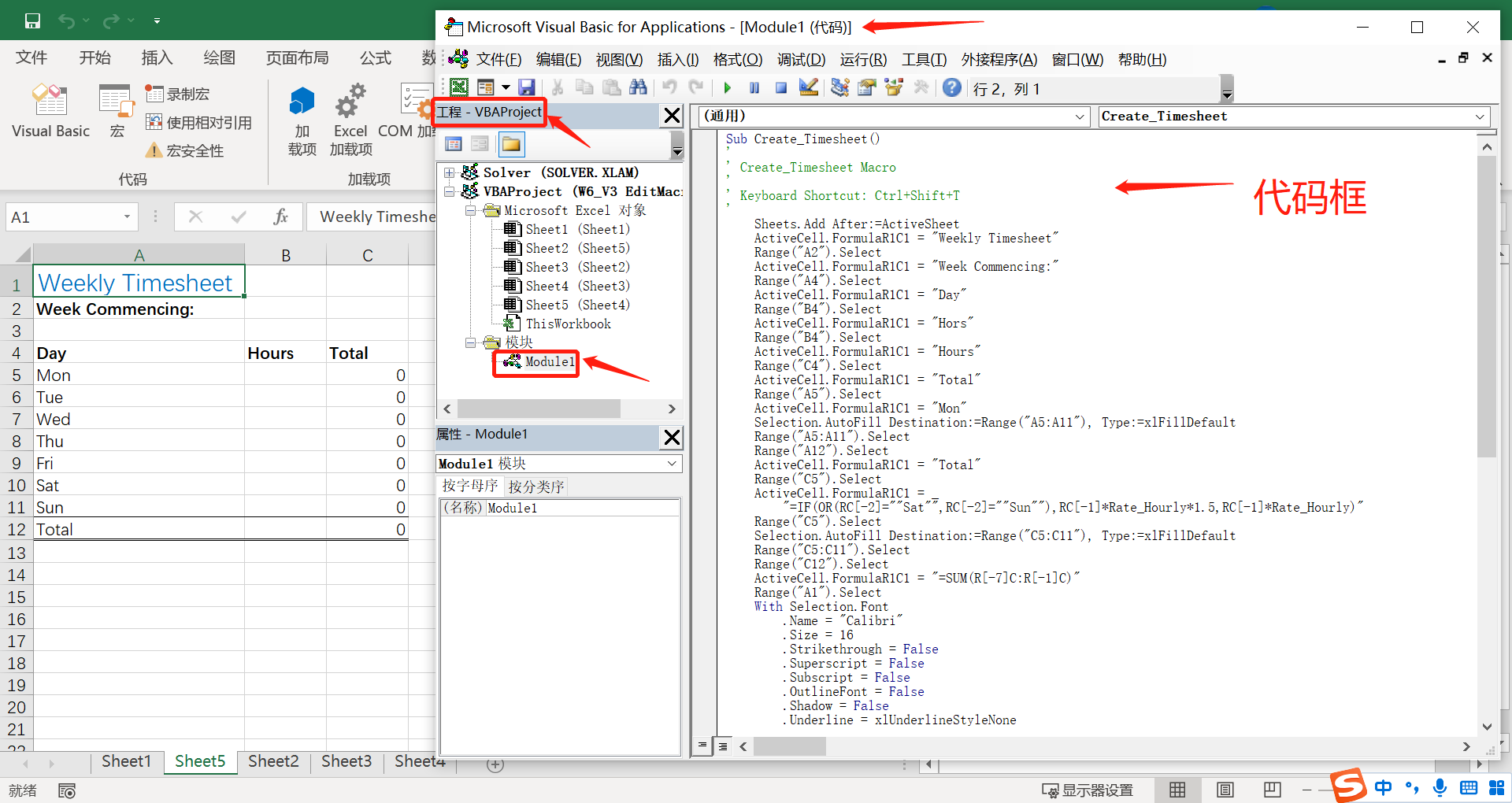Image resolution: width=1512 pixels, height=803 pixels.
Task: Open Project Explorer from toolbar
Action: pyautogui.click(x=840, y=87)
